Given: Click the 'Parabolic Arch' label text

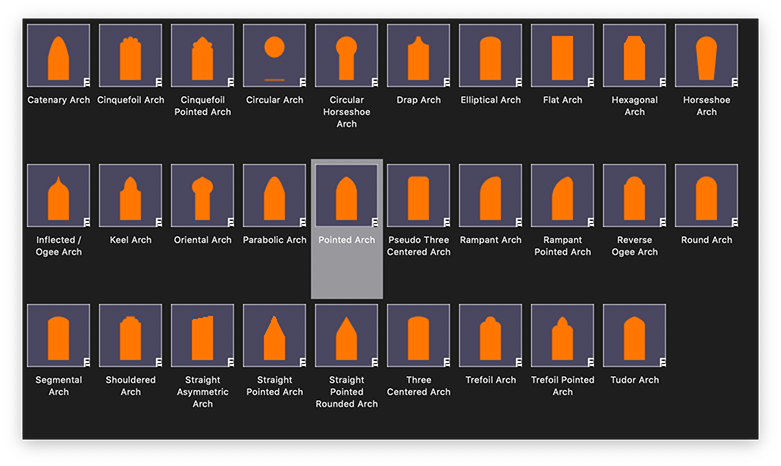Looking at the screenshot, I should (x=274, y=240).
